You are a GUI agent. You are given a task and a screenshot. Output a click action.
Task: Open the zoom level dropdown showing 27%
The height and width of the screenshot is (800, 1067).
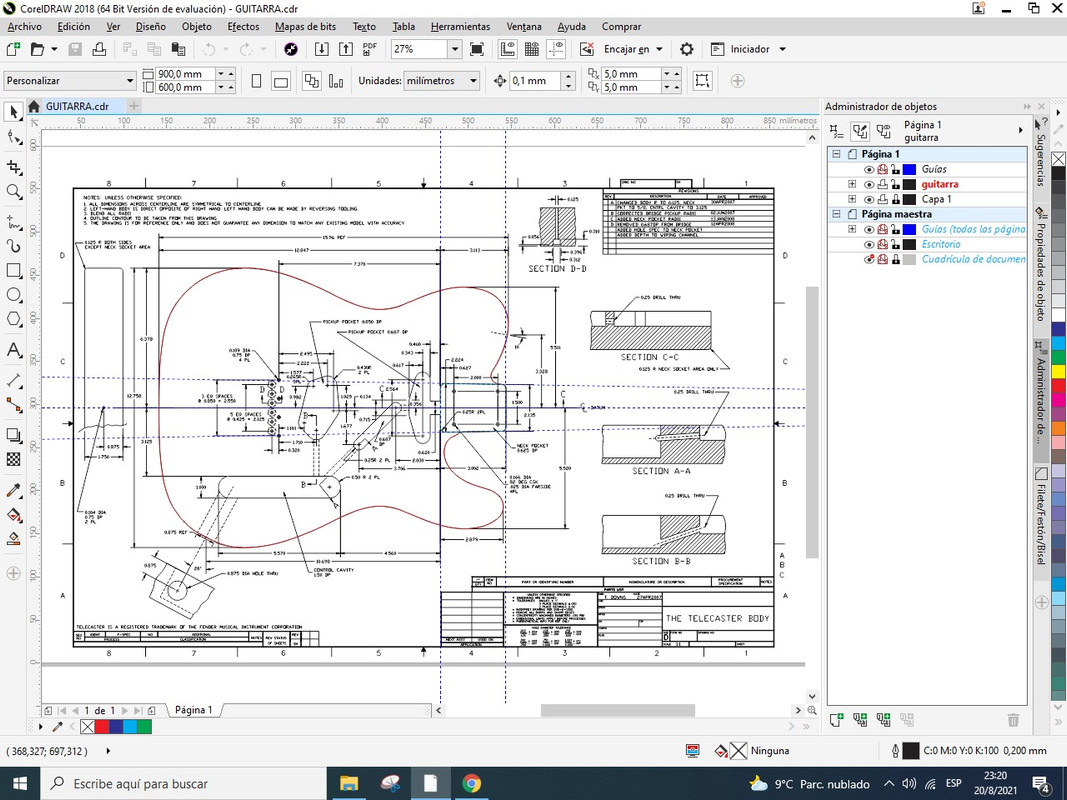pyautogui.click(x=454, y=49)
